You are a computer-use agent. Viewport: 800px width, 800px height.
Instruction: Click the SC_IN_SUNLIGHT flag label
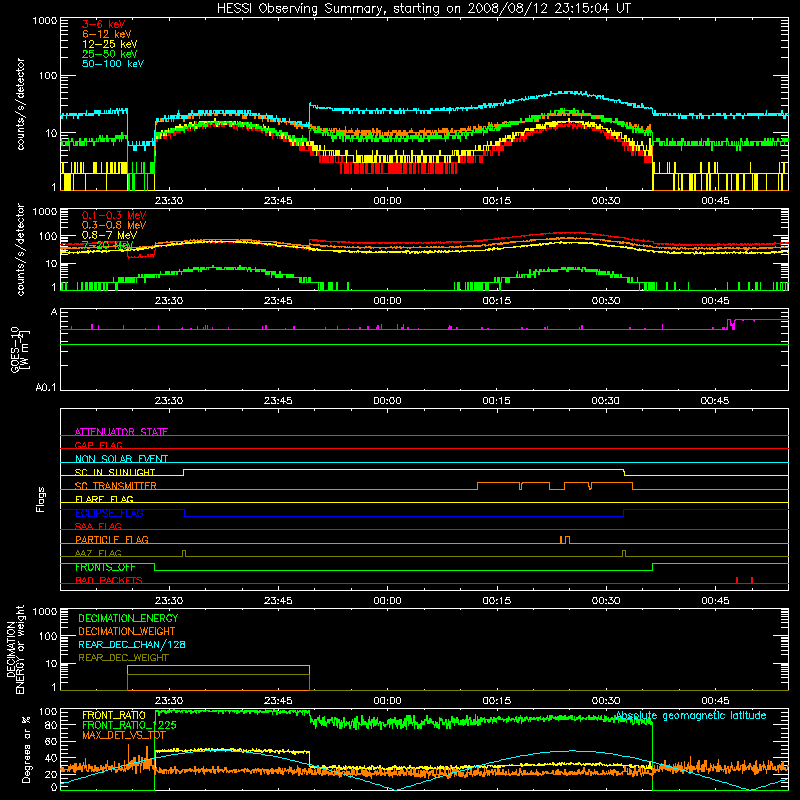point(115,472)
